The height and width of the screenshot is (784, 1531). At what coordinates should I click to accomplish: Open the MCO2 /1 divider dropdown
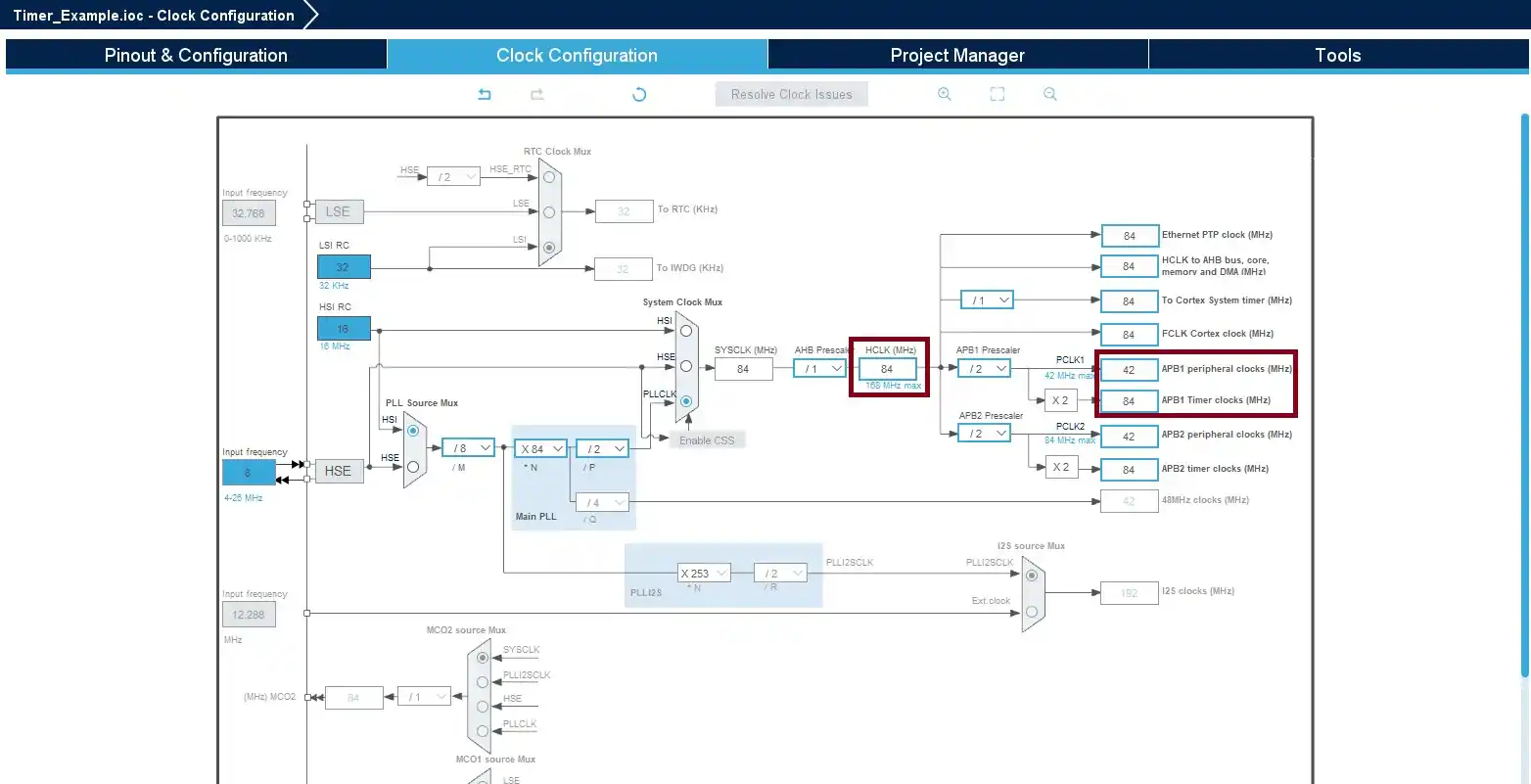click(424, 696)
